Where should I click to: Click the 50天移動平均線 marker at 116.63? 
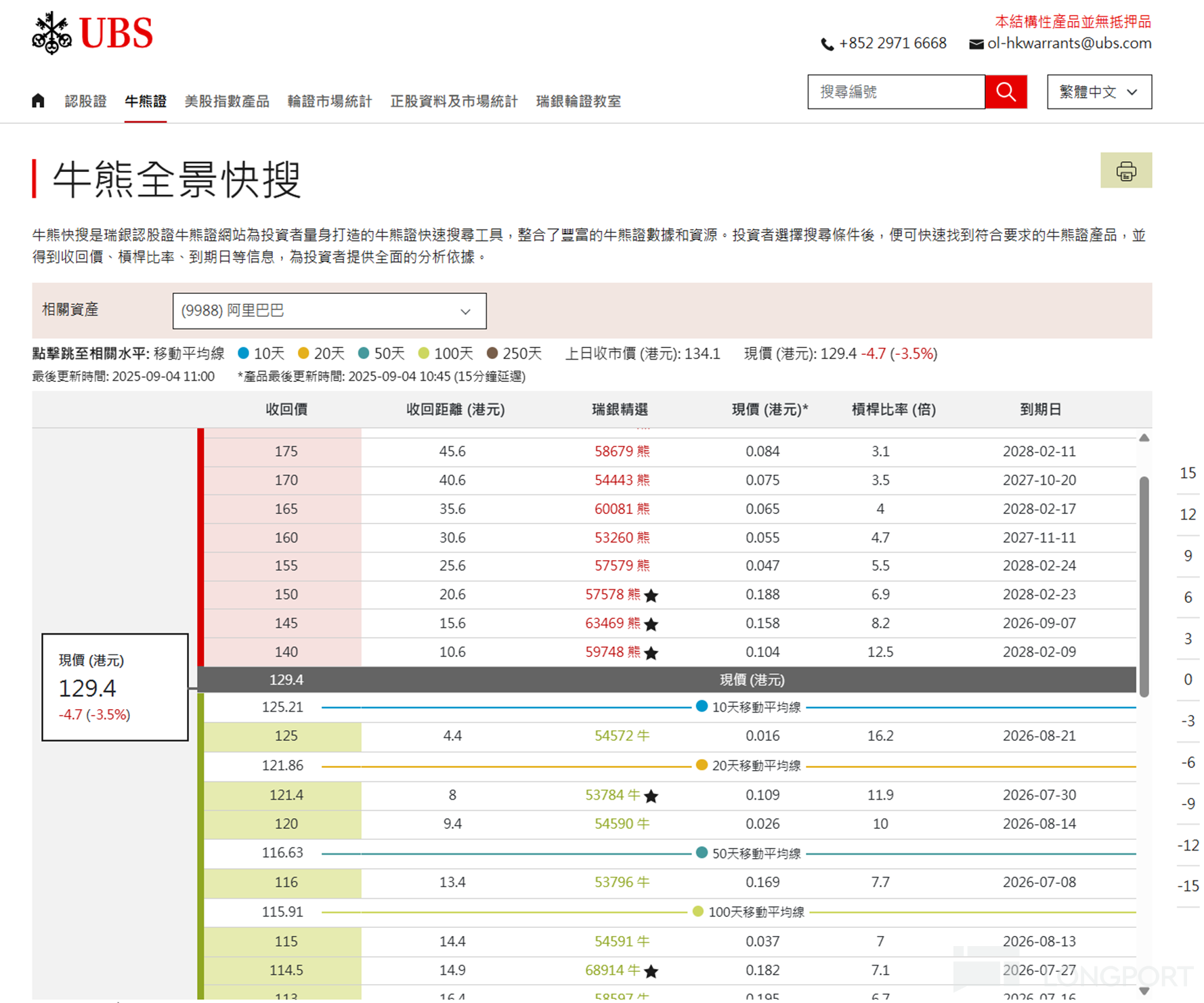click(x=702, y=853)
